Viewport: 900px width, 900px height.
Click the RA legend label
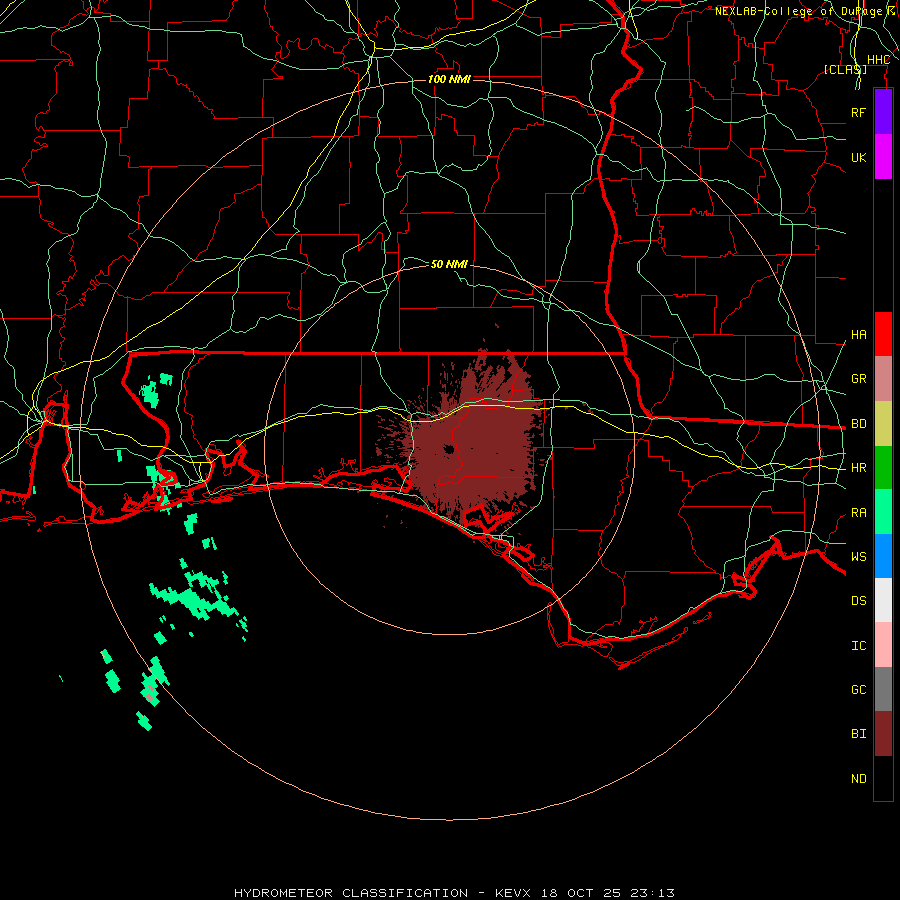858,513
